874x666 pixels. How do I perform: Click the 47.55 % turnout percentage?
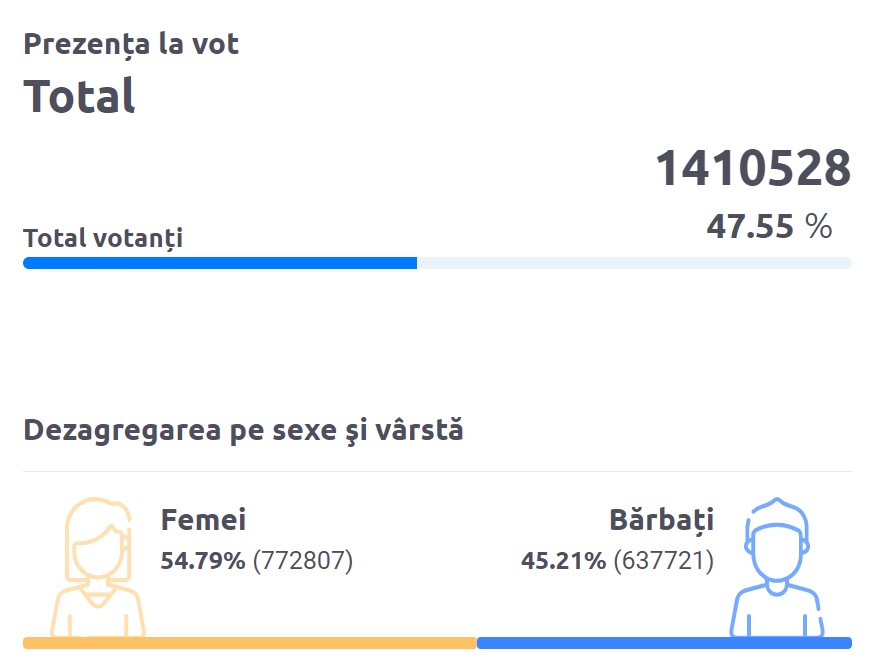770,226
